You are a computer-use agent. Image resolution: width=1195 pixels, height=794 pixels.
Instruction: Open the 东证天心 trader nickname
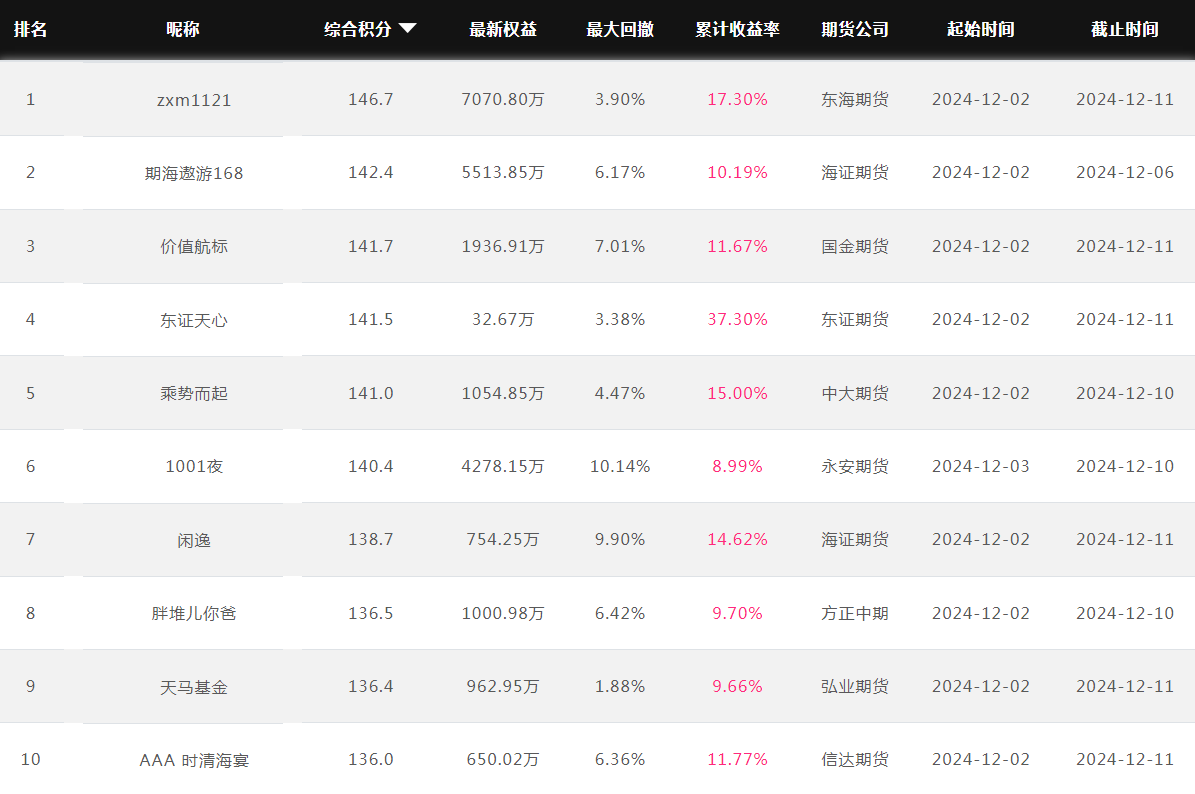coord(194,320)
